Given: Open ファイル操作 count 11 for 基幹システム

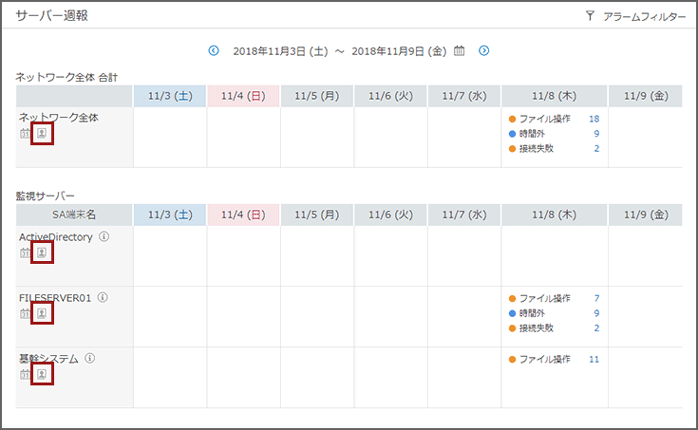Looking at the screenshot, I should point(594,359).
